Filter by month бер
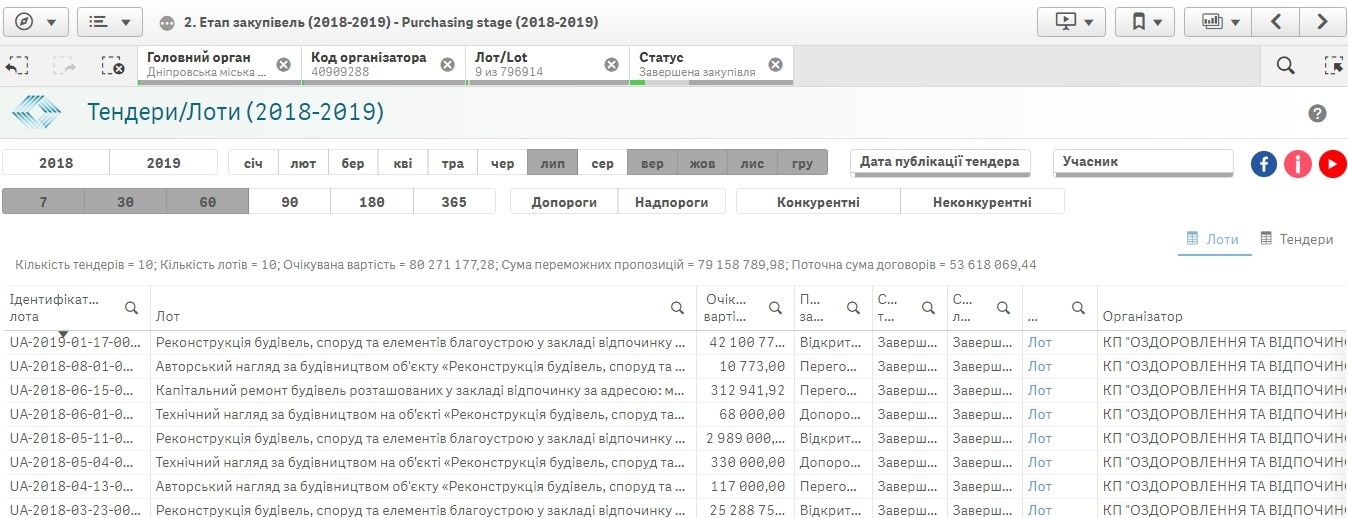 click(353, 163)
